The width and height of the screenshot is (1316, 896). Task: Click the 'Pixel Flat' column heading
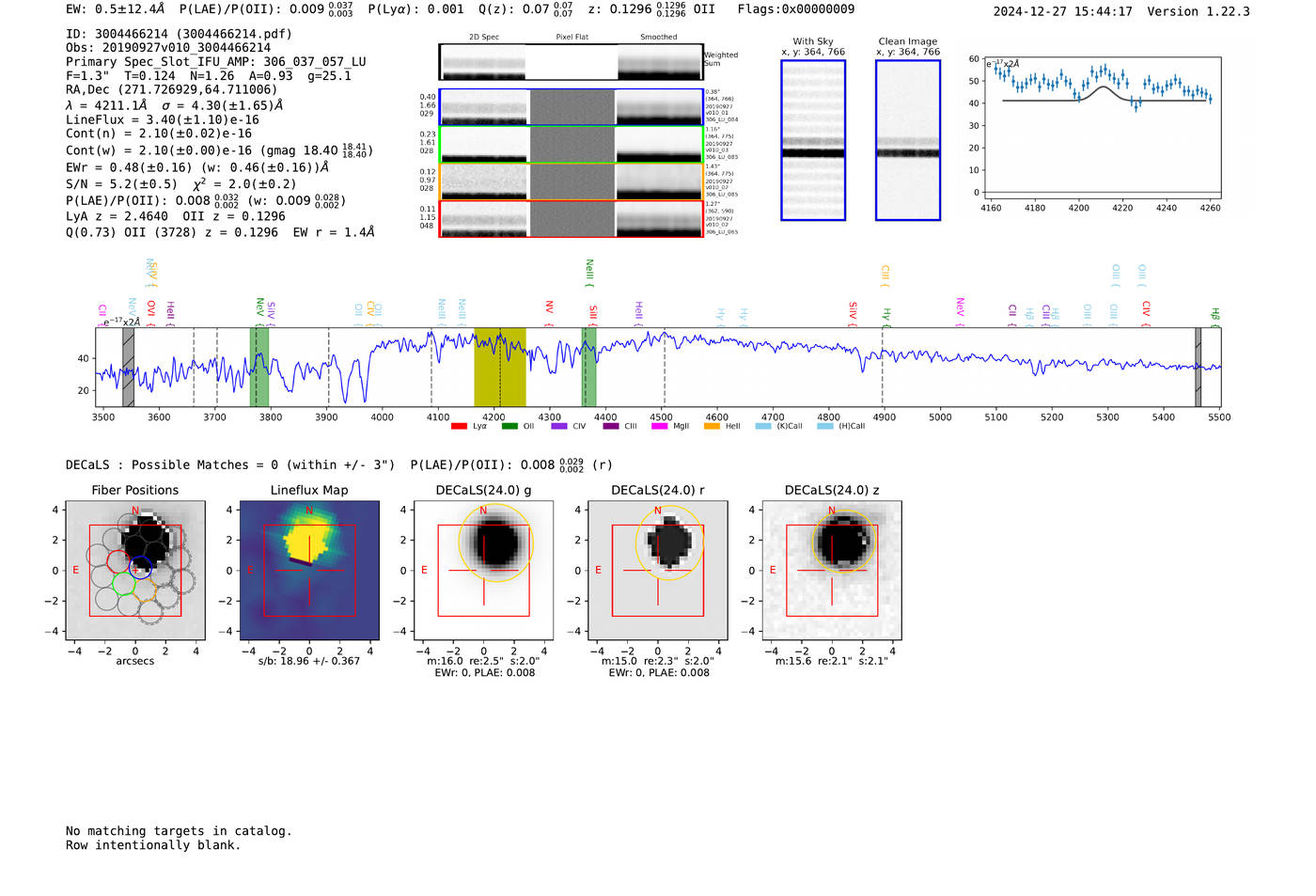tap(572, 38)
